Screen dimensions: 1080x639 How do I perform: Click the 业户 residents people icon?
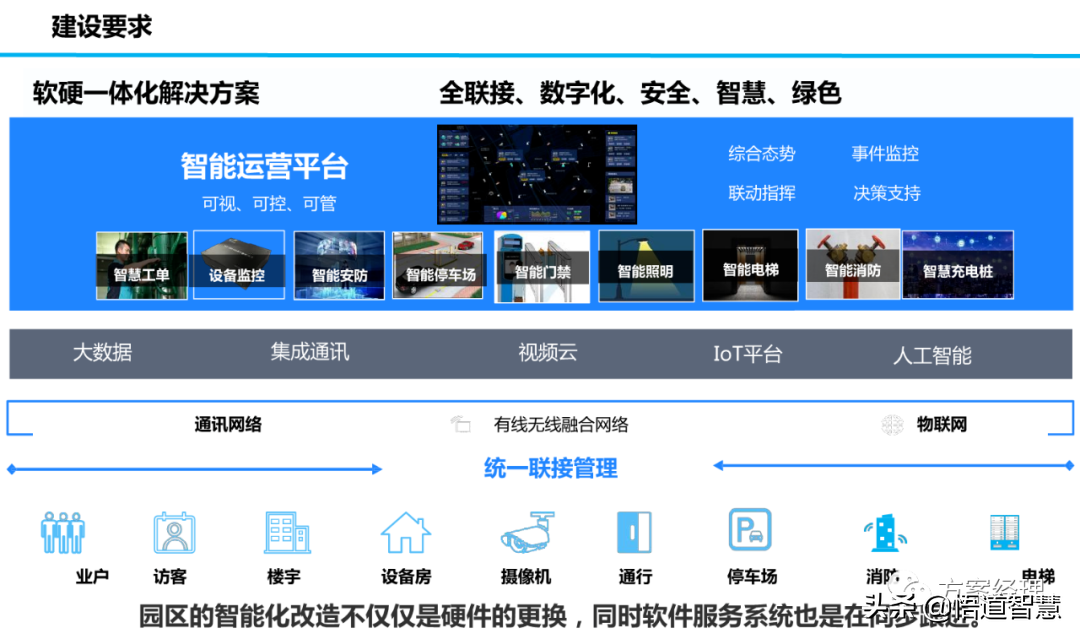[63, 532]
